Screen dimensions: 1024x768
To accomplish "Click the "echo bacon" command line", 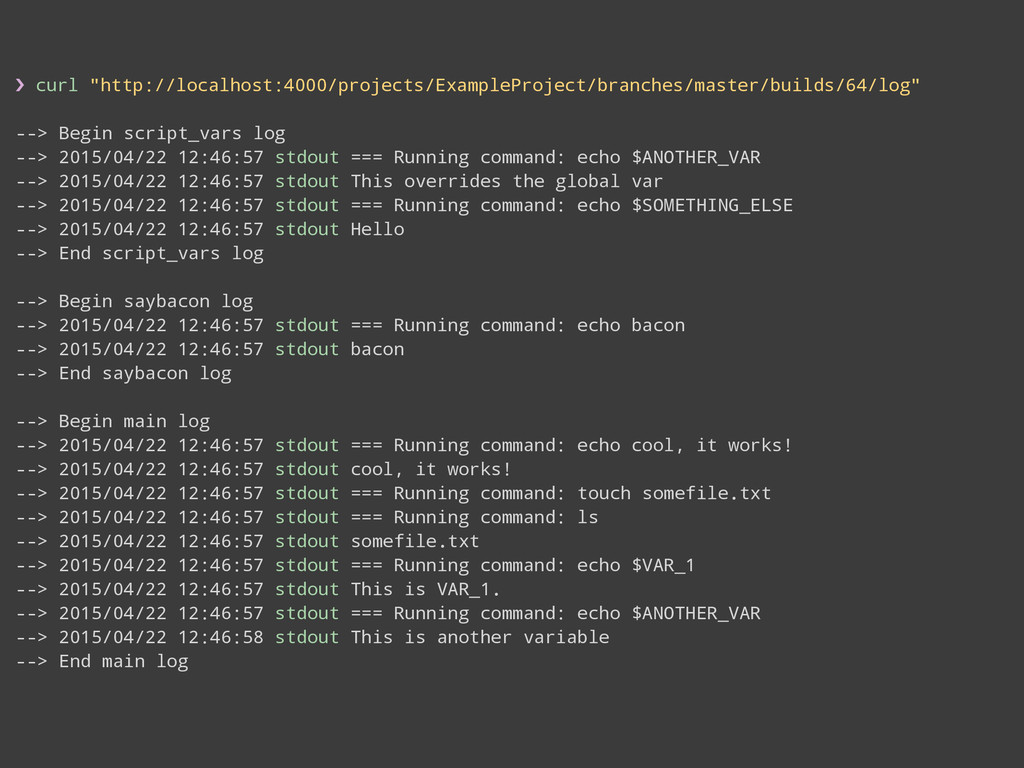I will click(x=631, y=325).
